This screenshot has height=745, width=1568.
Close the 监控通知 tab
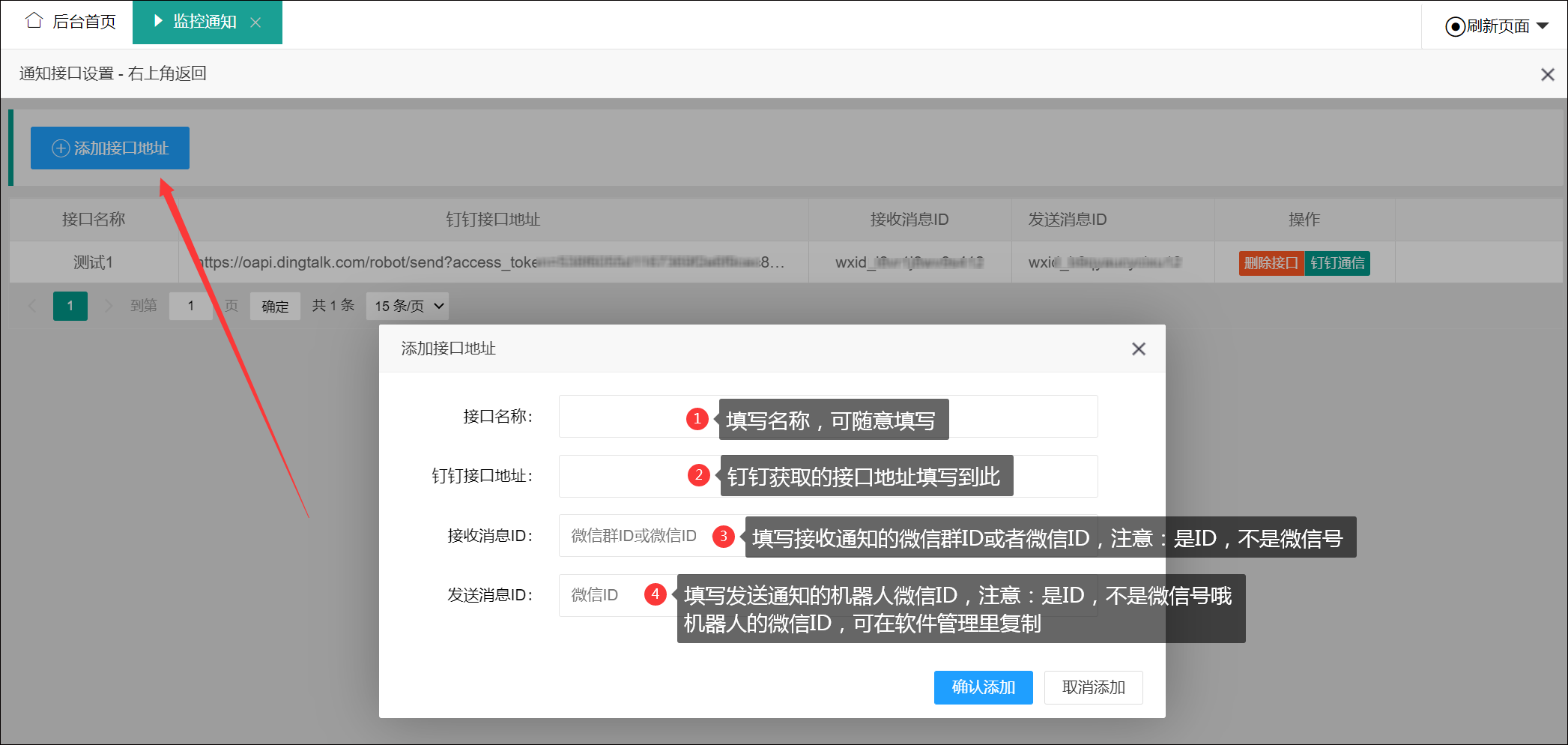click(255, 22)
